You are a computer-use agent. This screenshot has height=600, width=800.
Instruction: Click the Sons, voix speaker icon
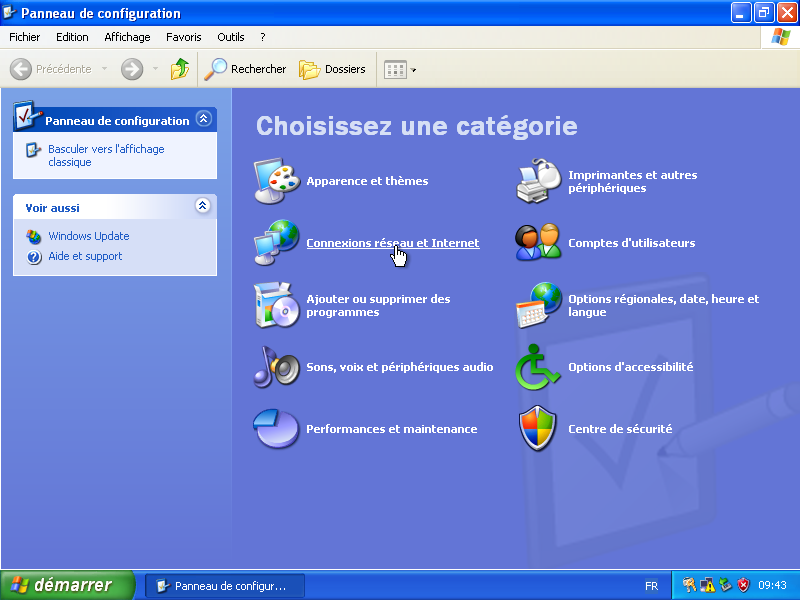[277, 367]
